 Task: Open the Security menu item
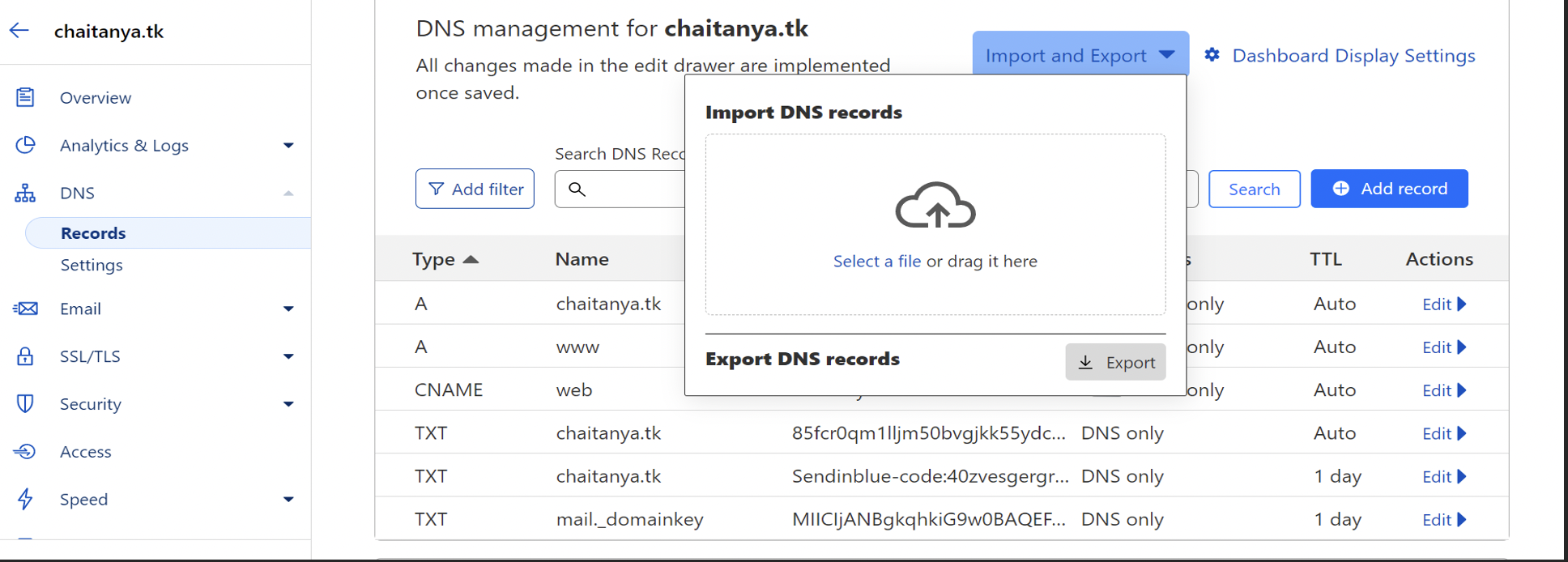91,404
